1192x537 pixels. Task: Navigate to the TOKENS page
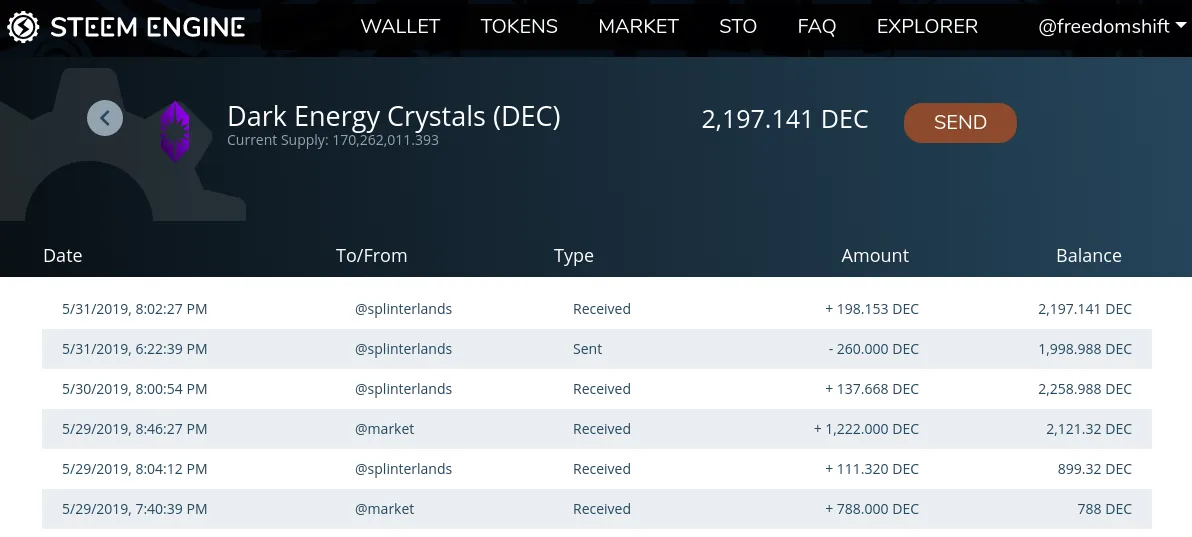click(x=518, y=27)
